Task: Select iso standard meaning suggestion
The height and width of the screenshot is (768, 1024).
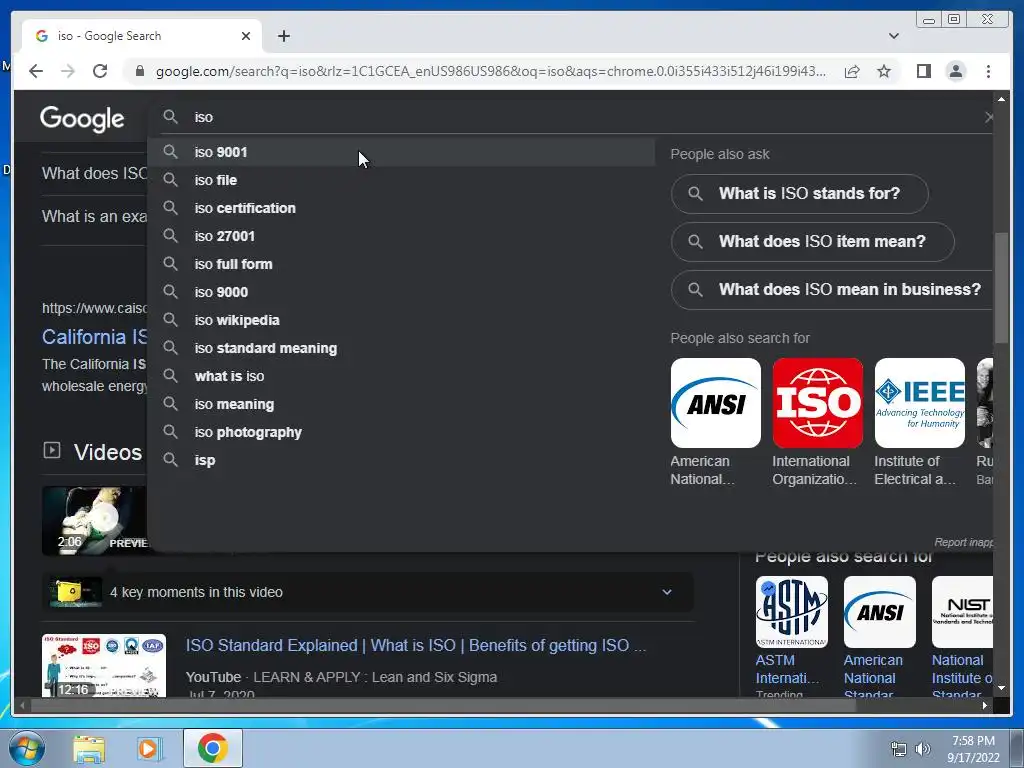Action: click(x=402, y=349)
